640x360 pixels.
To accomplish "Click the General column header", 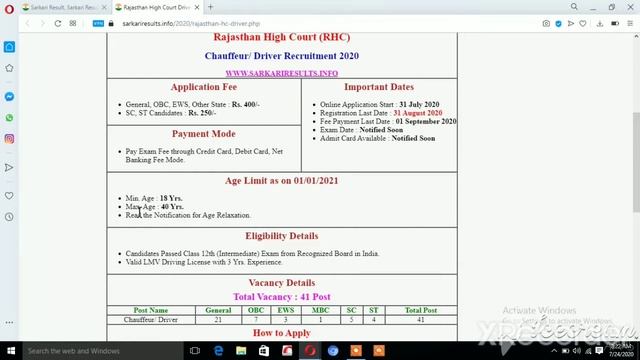I will [218, 310].
